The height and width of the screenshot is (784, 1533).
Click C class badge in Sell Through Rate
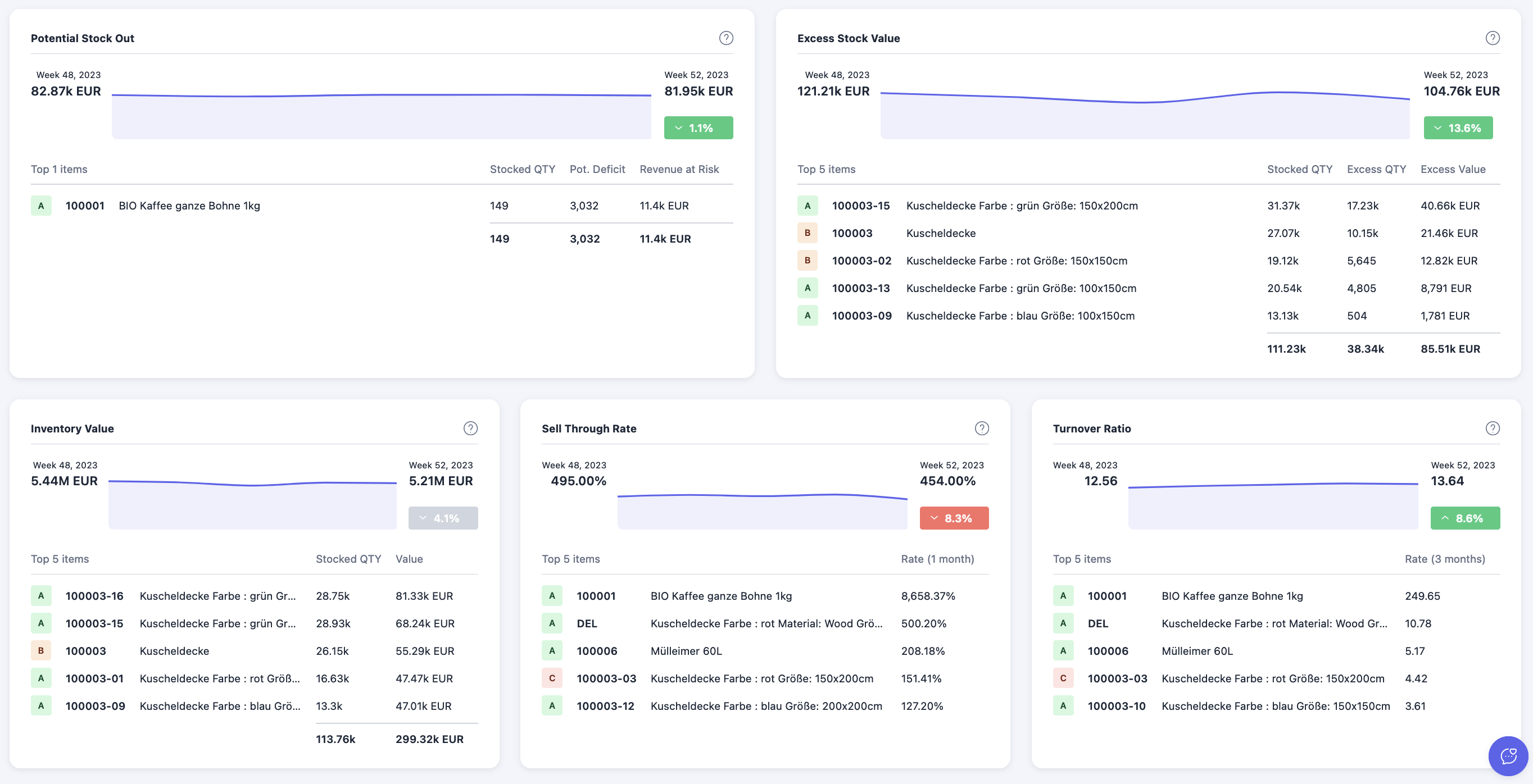[x=552, y=678]
